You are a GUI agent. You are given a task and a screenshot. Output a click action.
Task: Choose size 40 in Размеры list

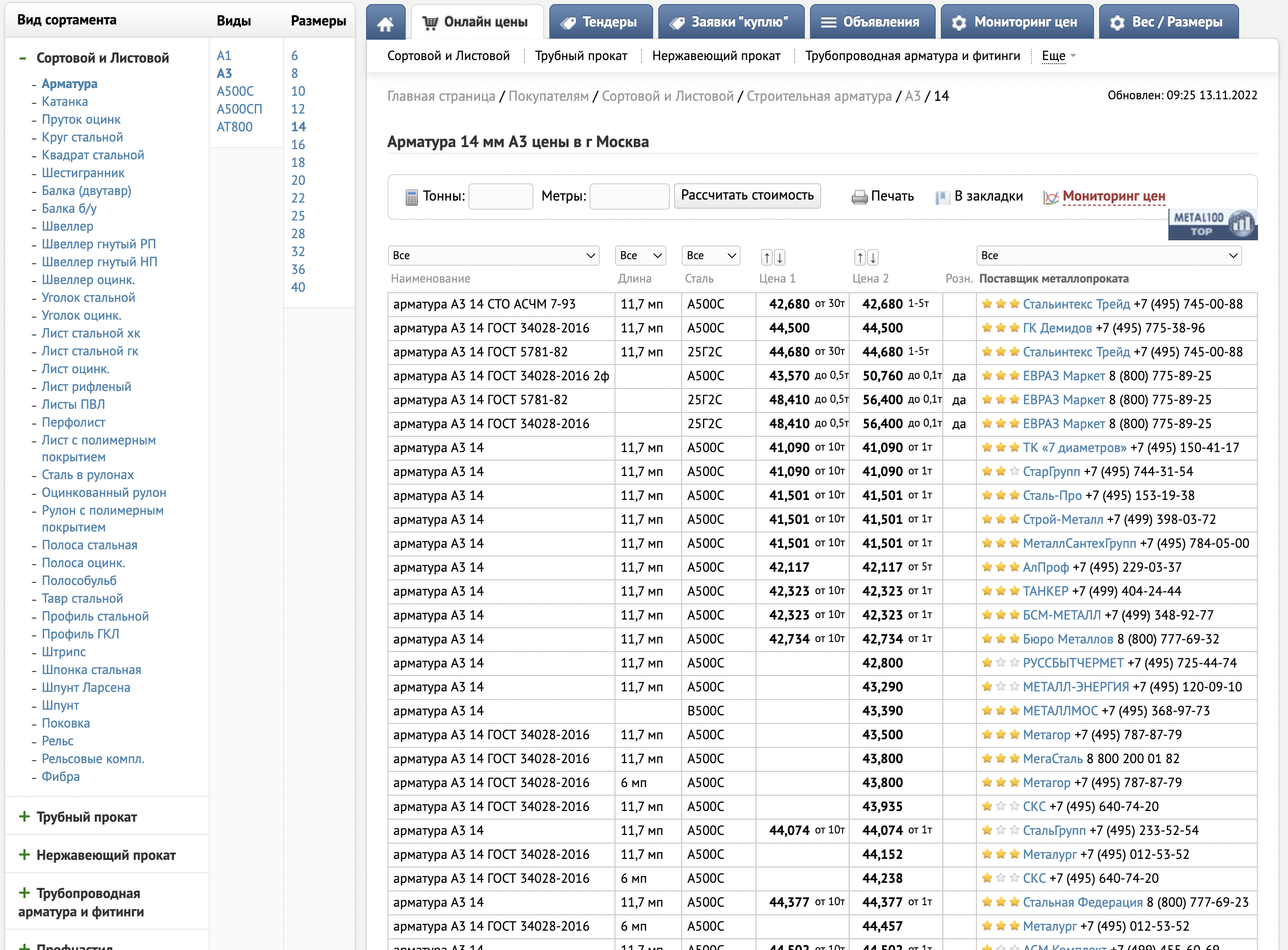click(x=298, y=288)
